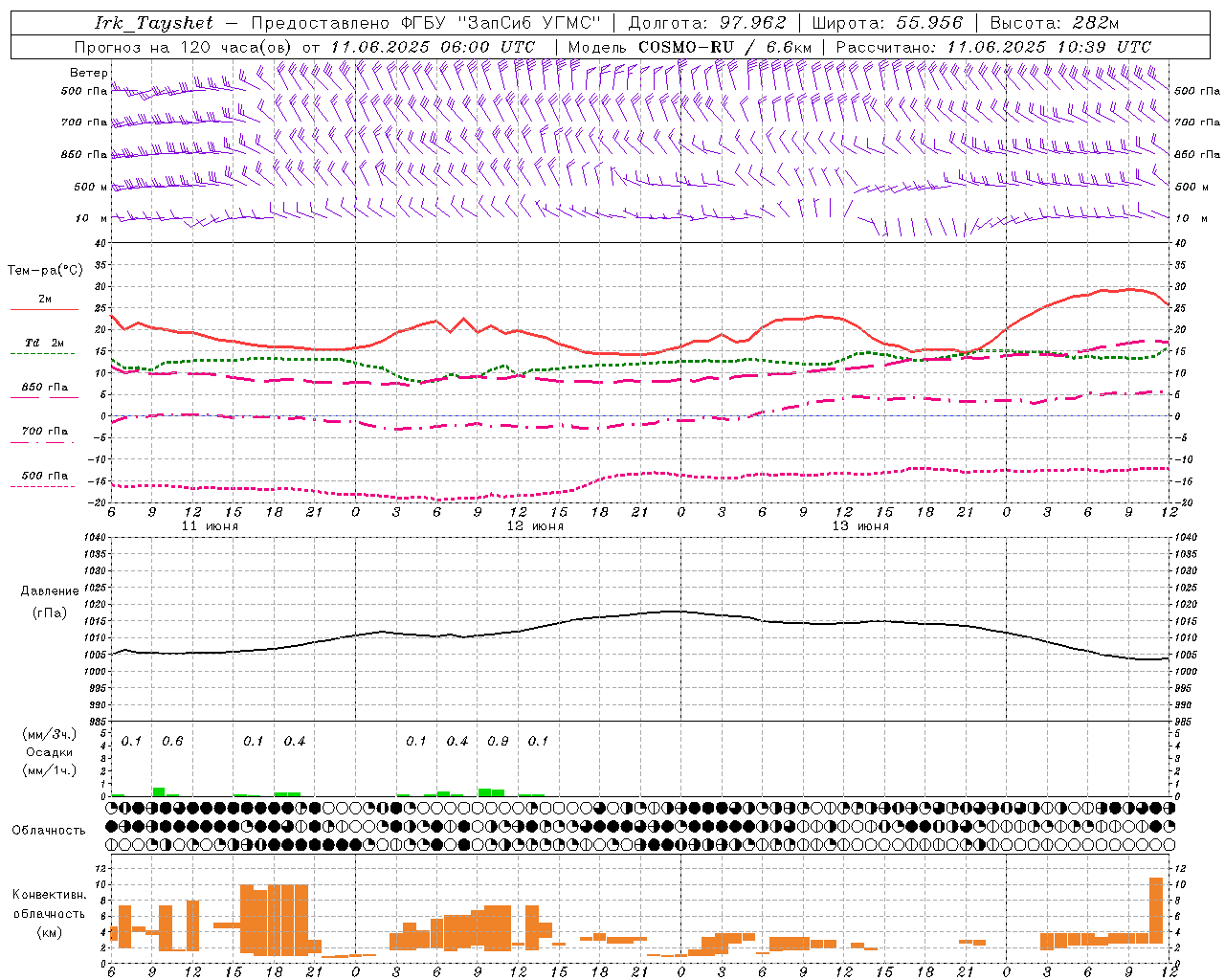Click the (мм/3ч.) precipitation unit label
Viewport: 1225px width, 980px height.
(50, 734)
